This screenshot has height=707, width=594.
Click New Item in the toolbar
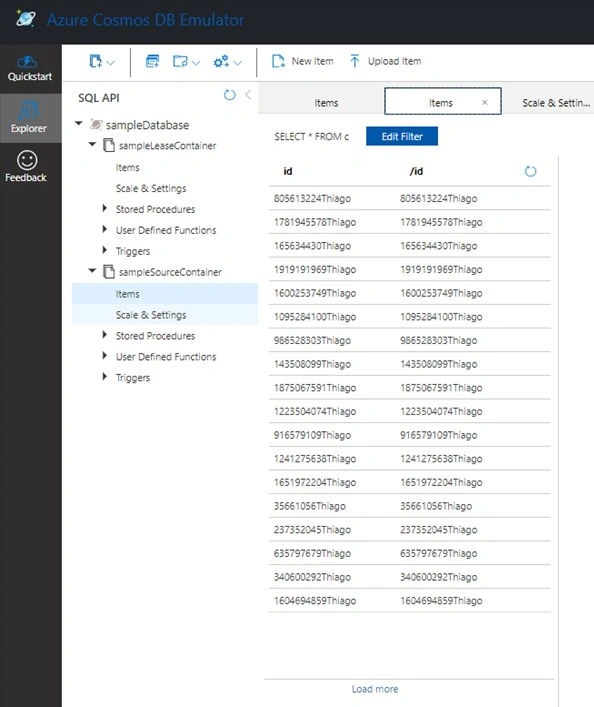303,61
